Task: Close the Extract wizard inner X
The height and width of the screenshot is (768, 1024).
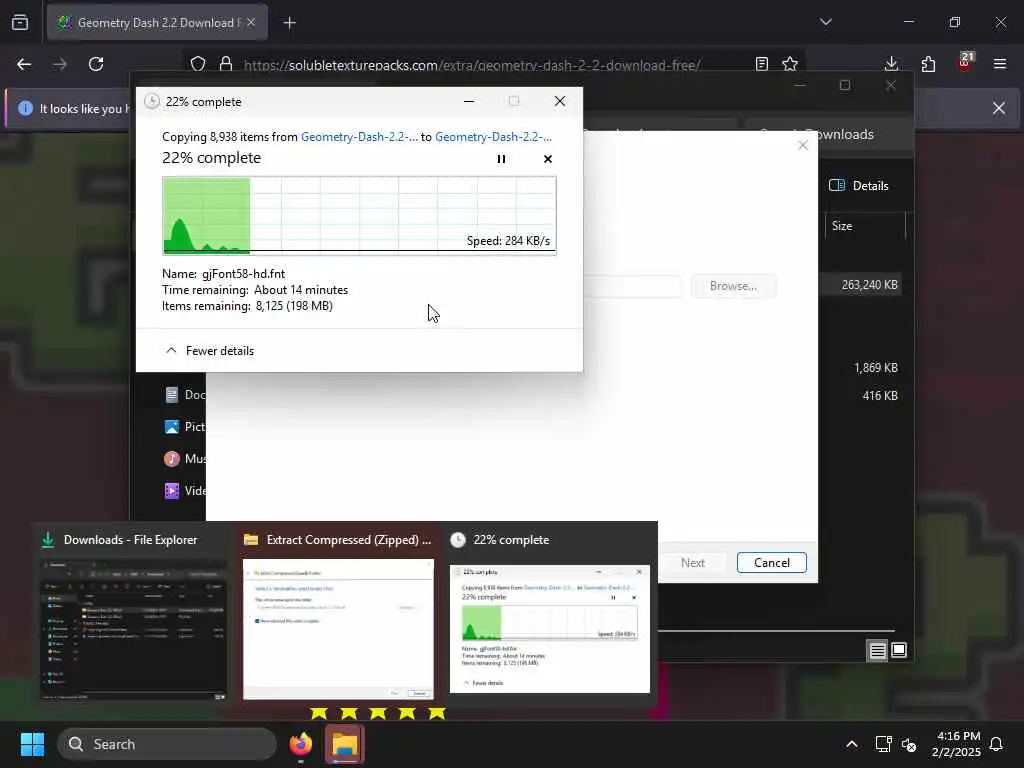Action: tap(803, 145)
